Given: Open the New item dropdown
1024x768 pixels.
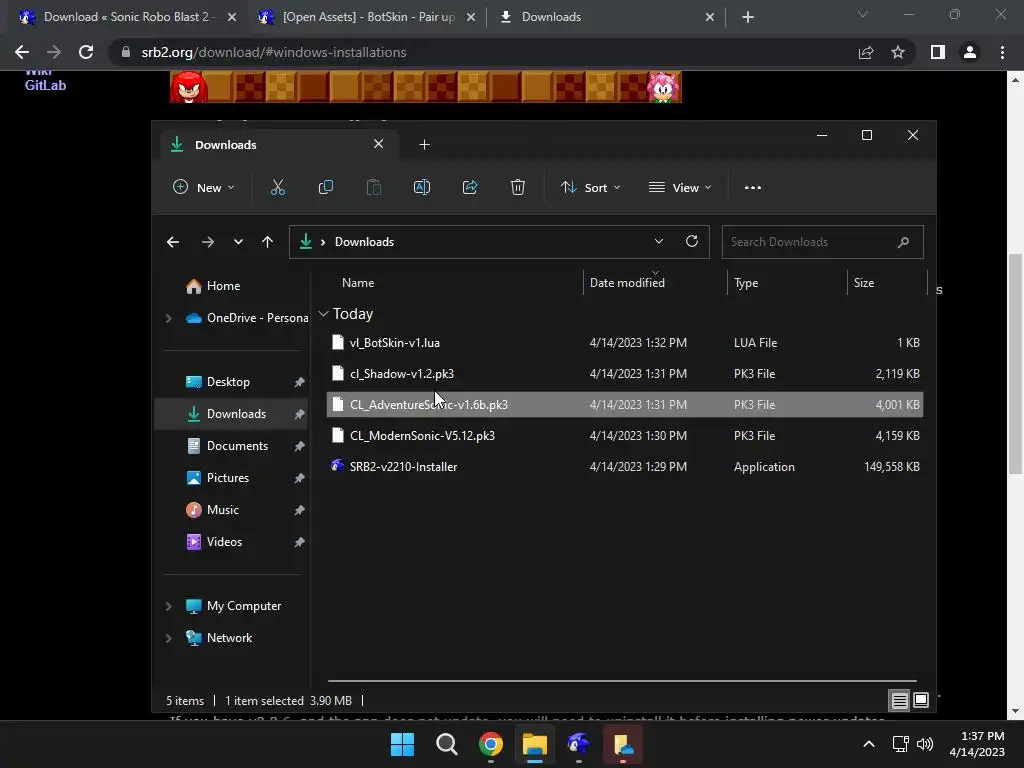Looking at the screenshot, I should (x=203, y=187).
